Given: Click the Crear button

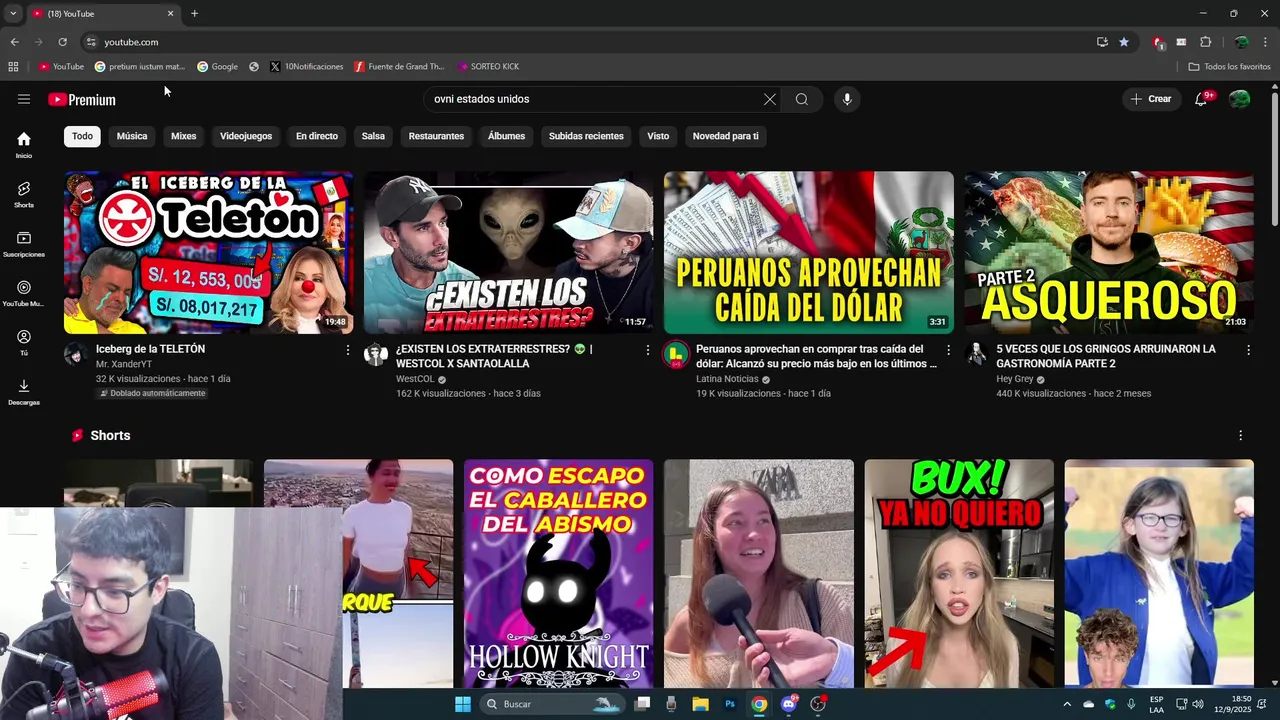Looking at the screenshot, I should tap(1151, 99).
